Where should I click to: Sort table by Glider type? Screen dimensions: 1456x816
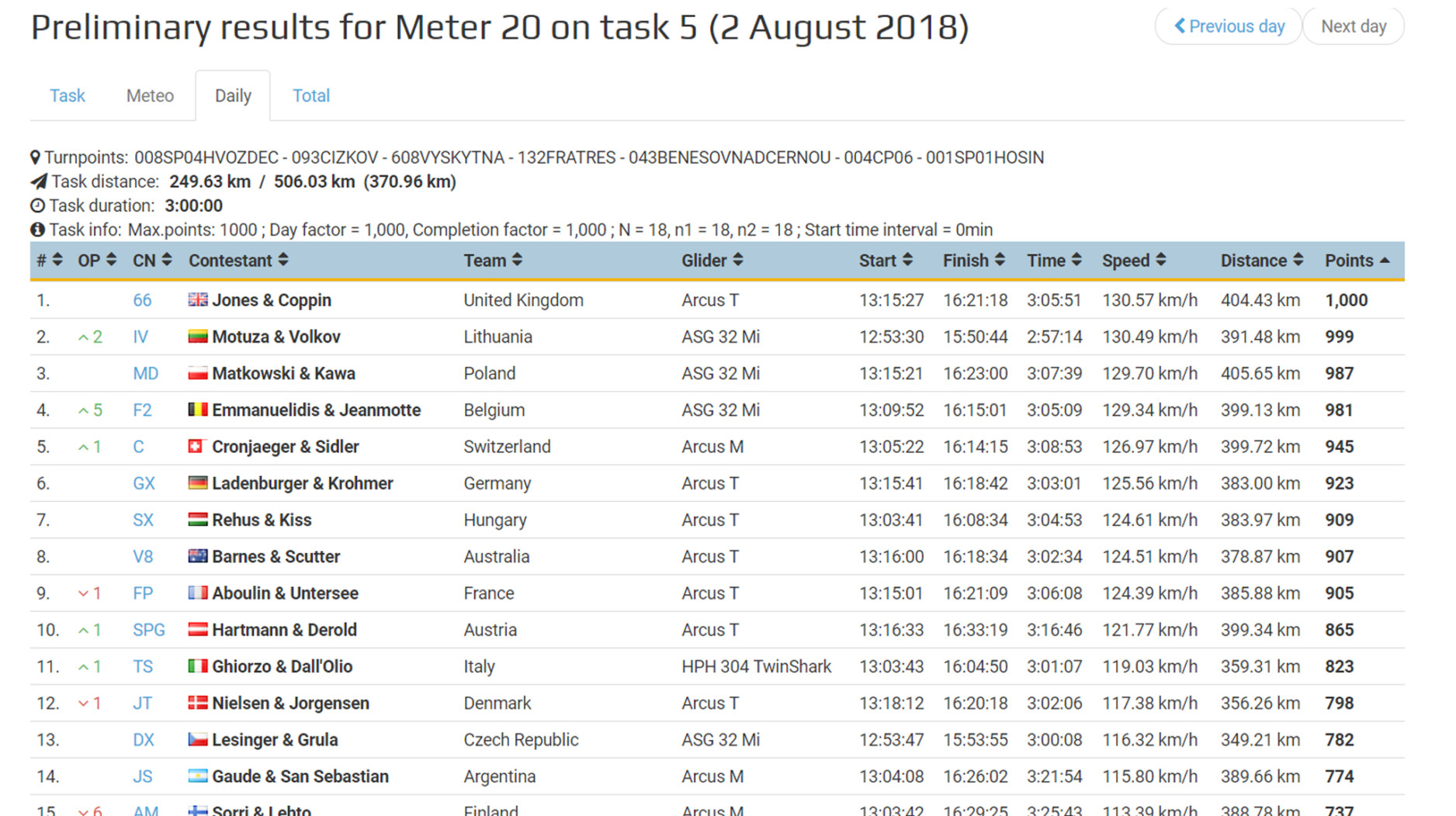712,261
